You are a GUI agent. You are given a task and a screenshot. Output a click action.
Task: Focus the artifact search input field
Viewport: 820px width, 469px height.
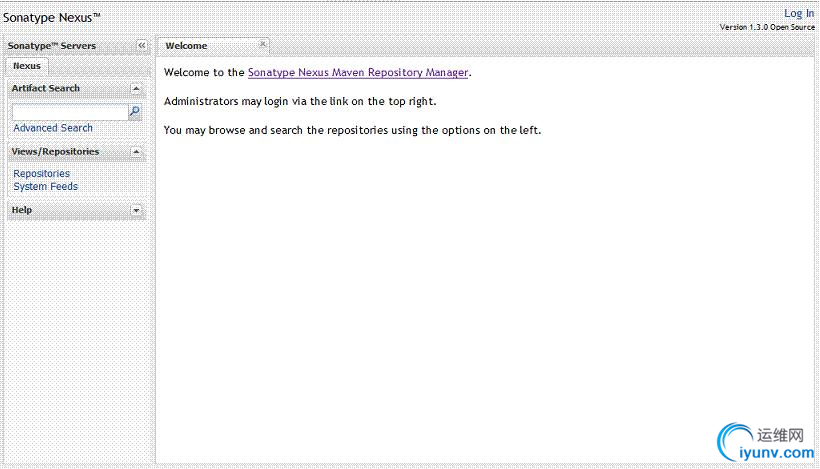coord(70,112)
